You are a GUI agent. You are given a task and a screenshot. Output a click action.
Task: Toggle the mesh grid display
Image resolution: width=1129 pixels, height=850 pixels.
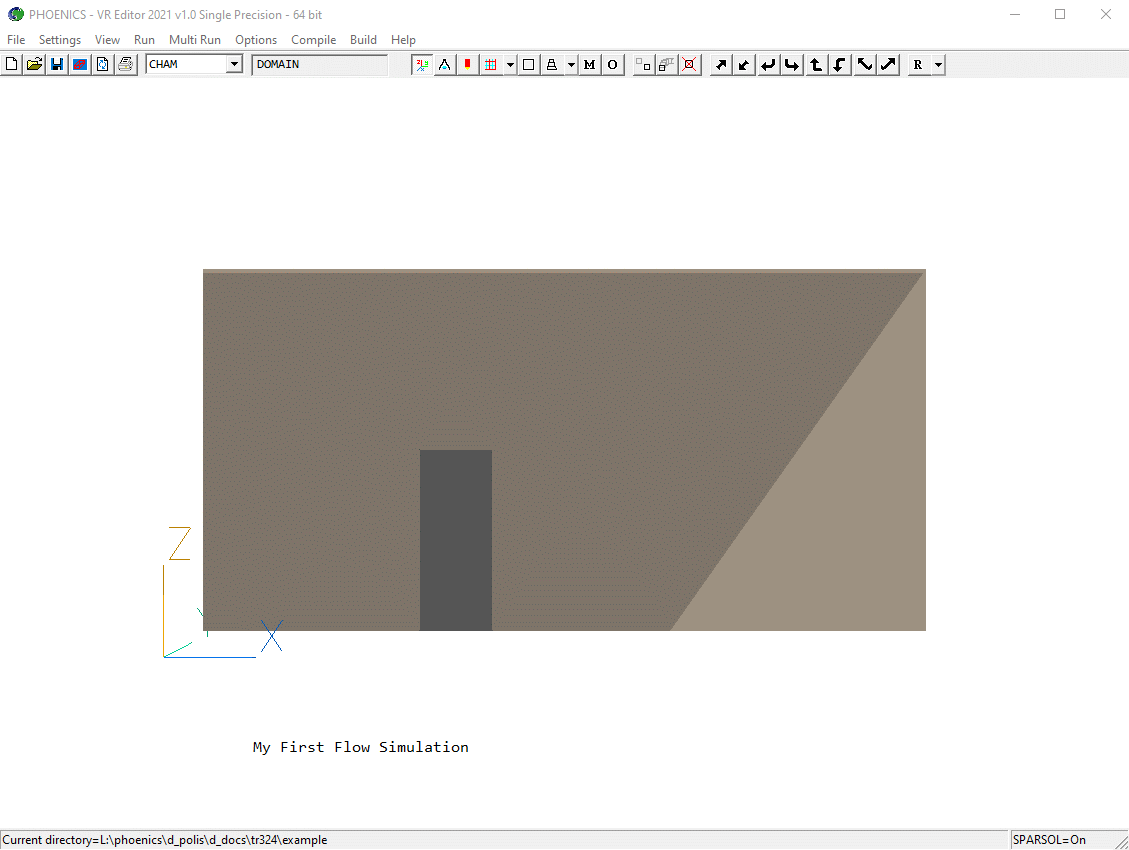490,65
